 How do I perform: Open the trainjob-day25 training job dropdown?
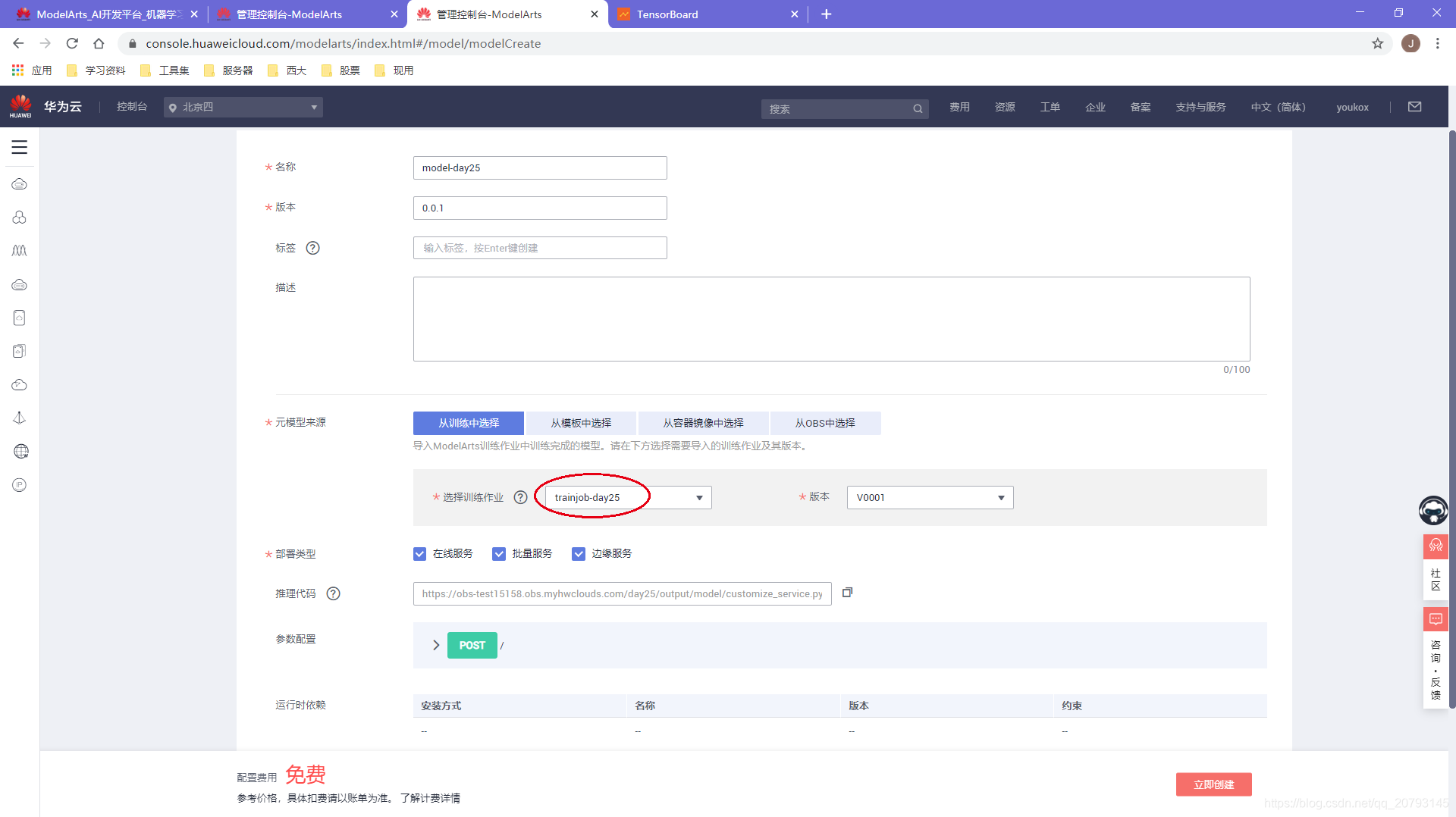point(629,497)
